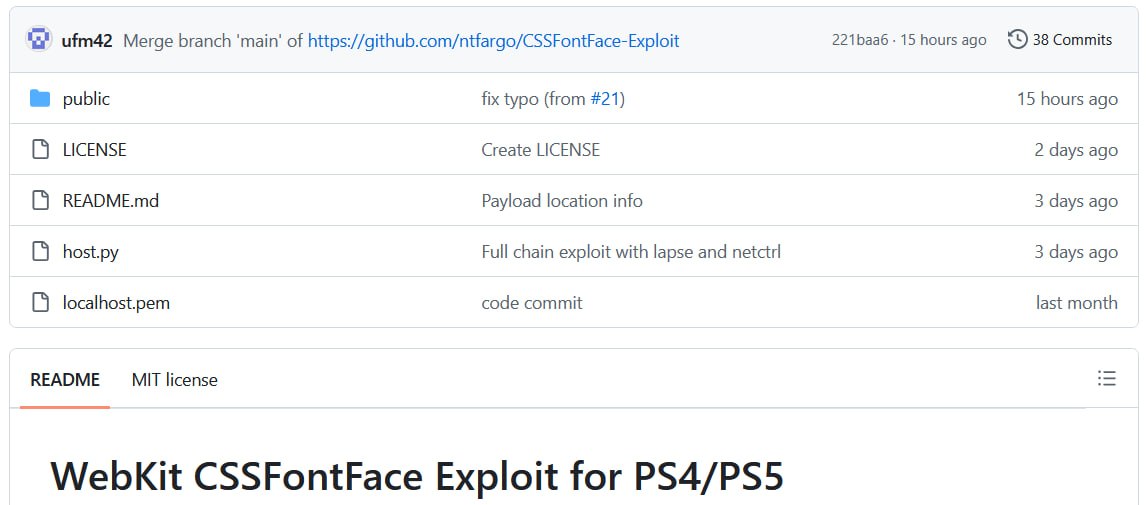Switch to the MIT license tab
This screenshot has width=1148, height=505.
(x=174, y=380)
